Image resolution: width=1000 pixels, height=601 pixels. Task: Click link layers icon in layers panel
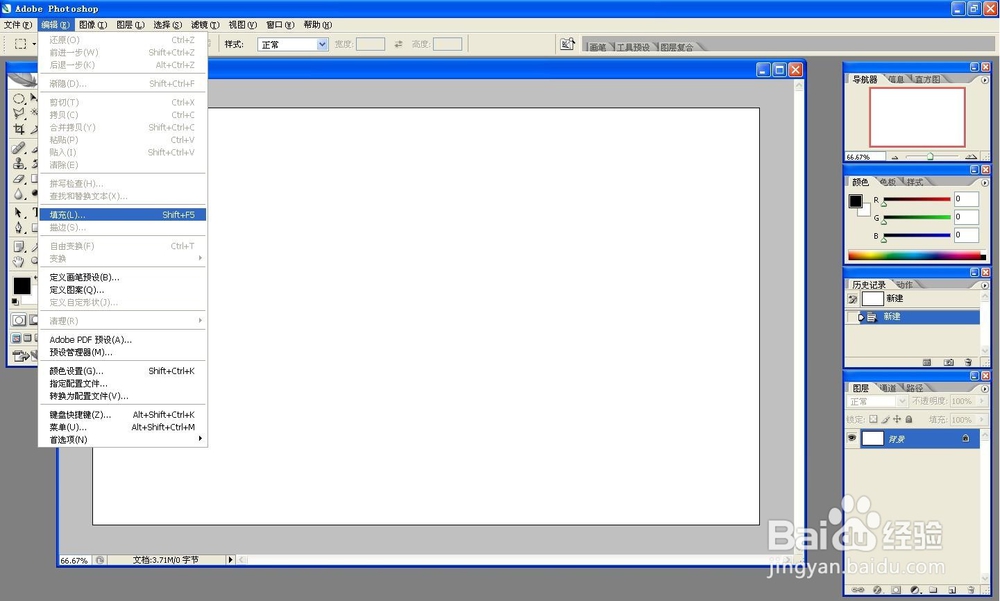[858, 590]
